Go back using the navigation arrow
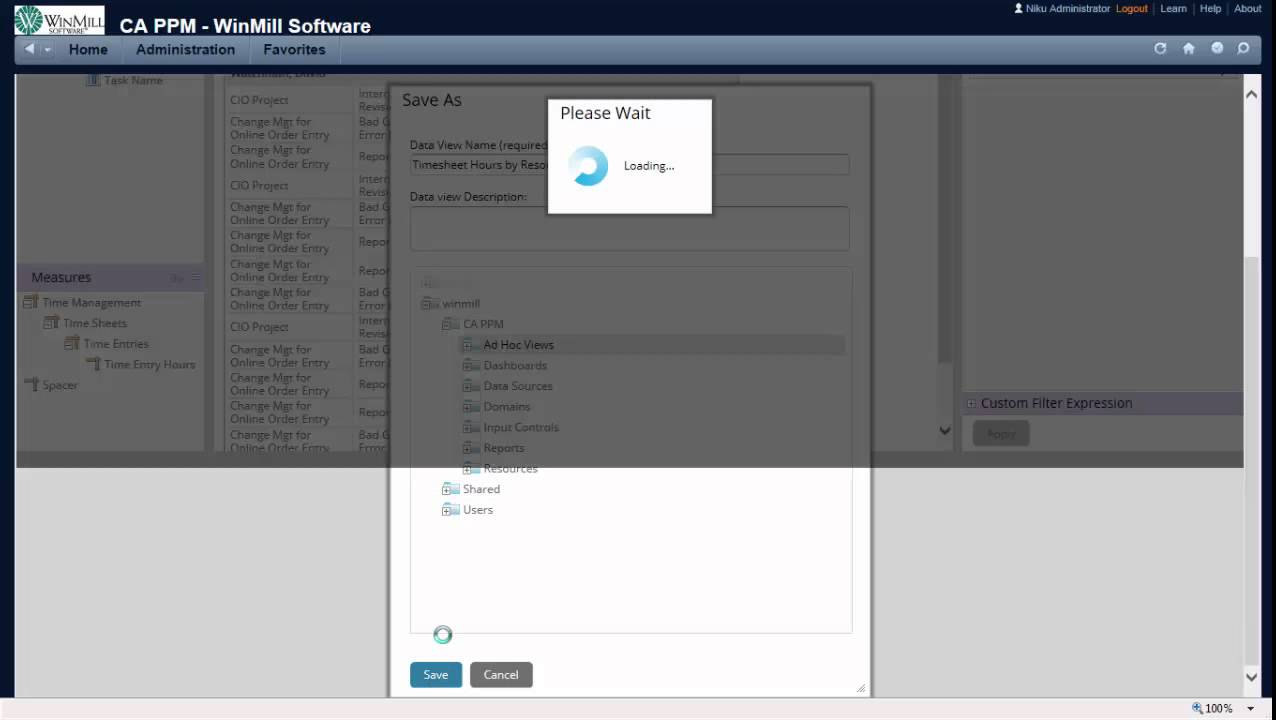 [x=29, y=49]
